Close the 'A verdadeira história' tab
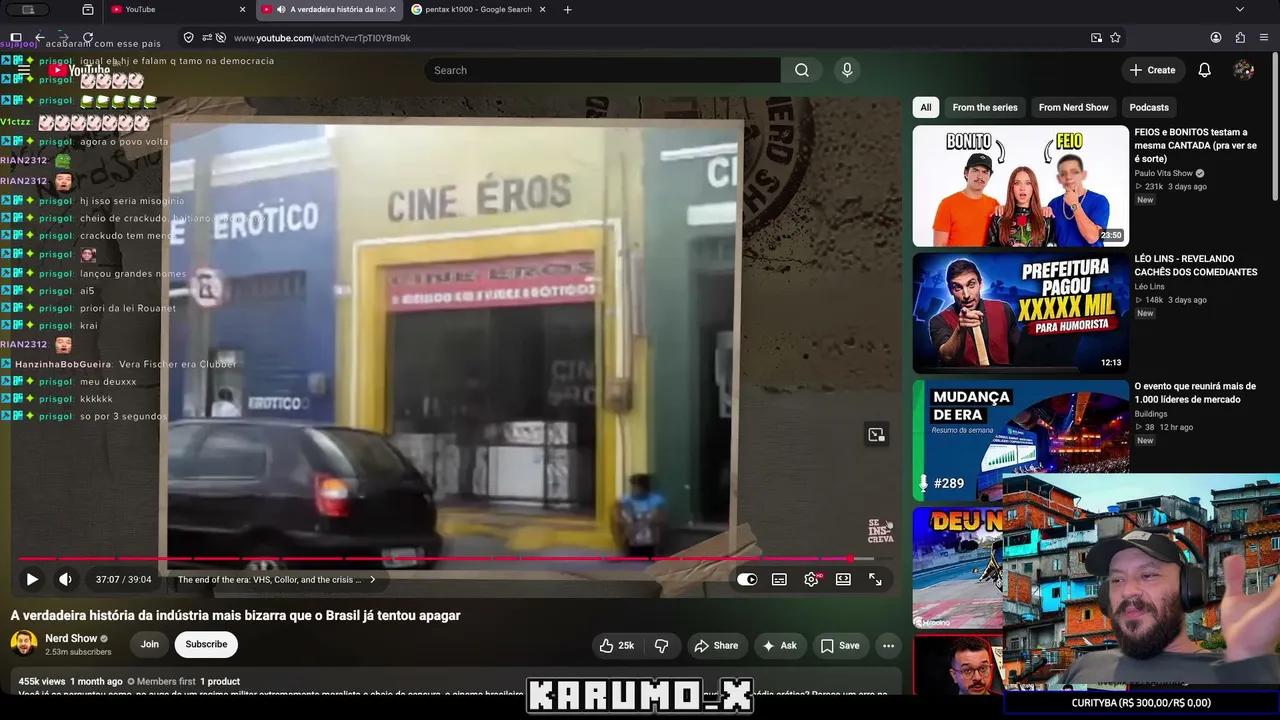This screenshot has width=1280, height=720. 392,10
